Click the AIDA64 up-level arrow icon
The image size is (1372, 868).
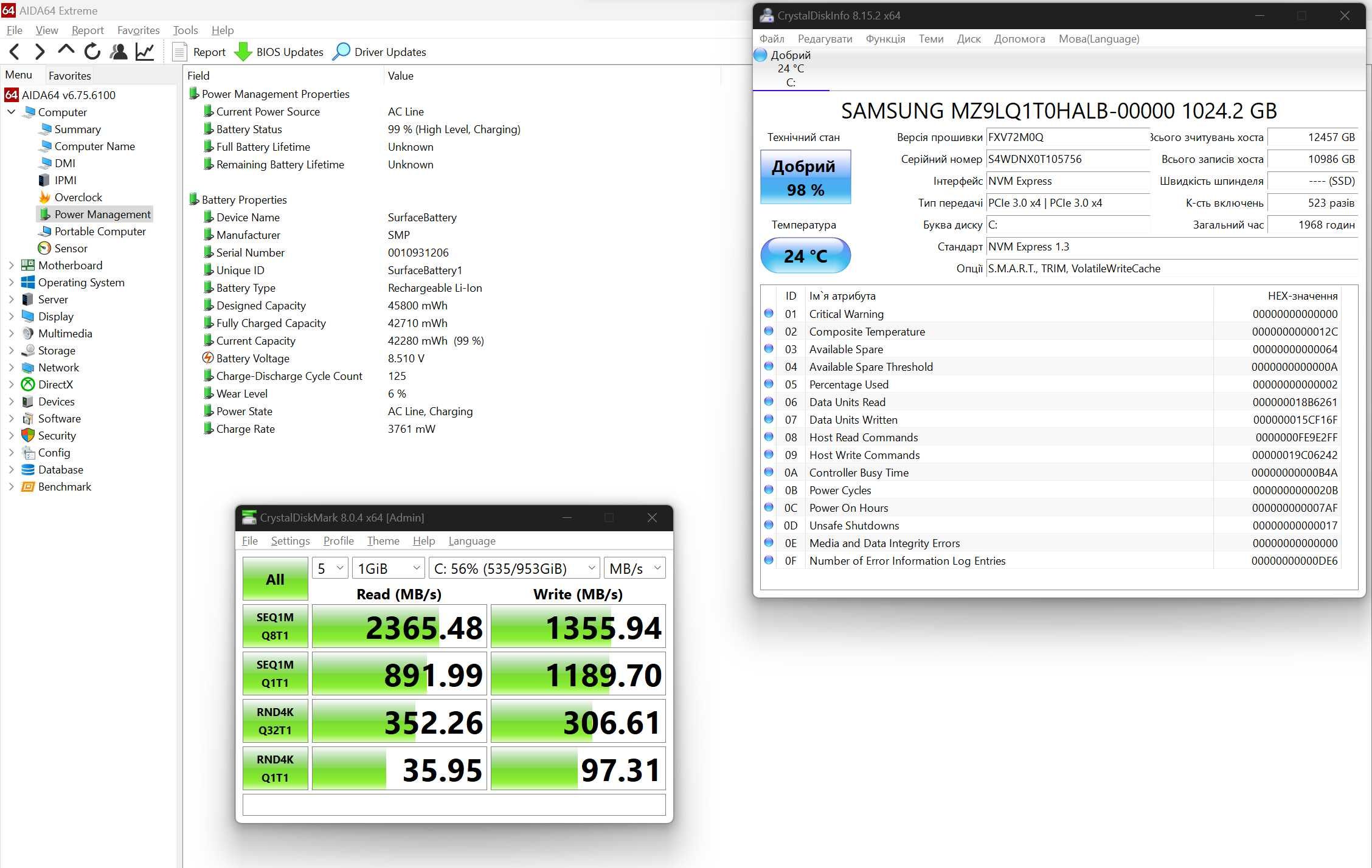[x=66, y=51]
